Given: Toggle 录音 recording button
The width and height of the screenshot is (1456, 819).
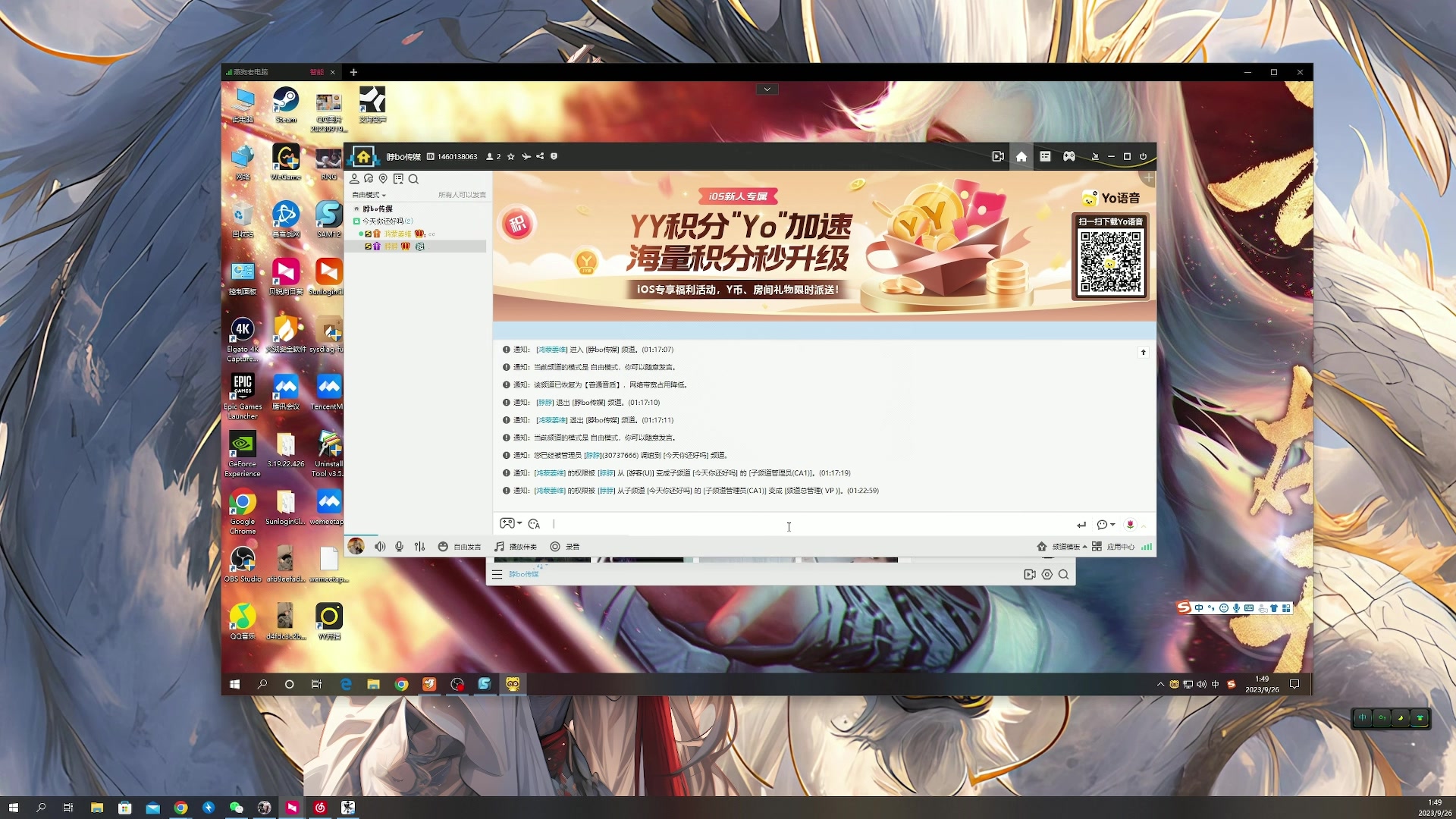Looking at the screenshot, I should point(565,547).
